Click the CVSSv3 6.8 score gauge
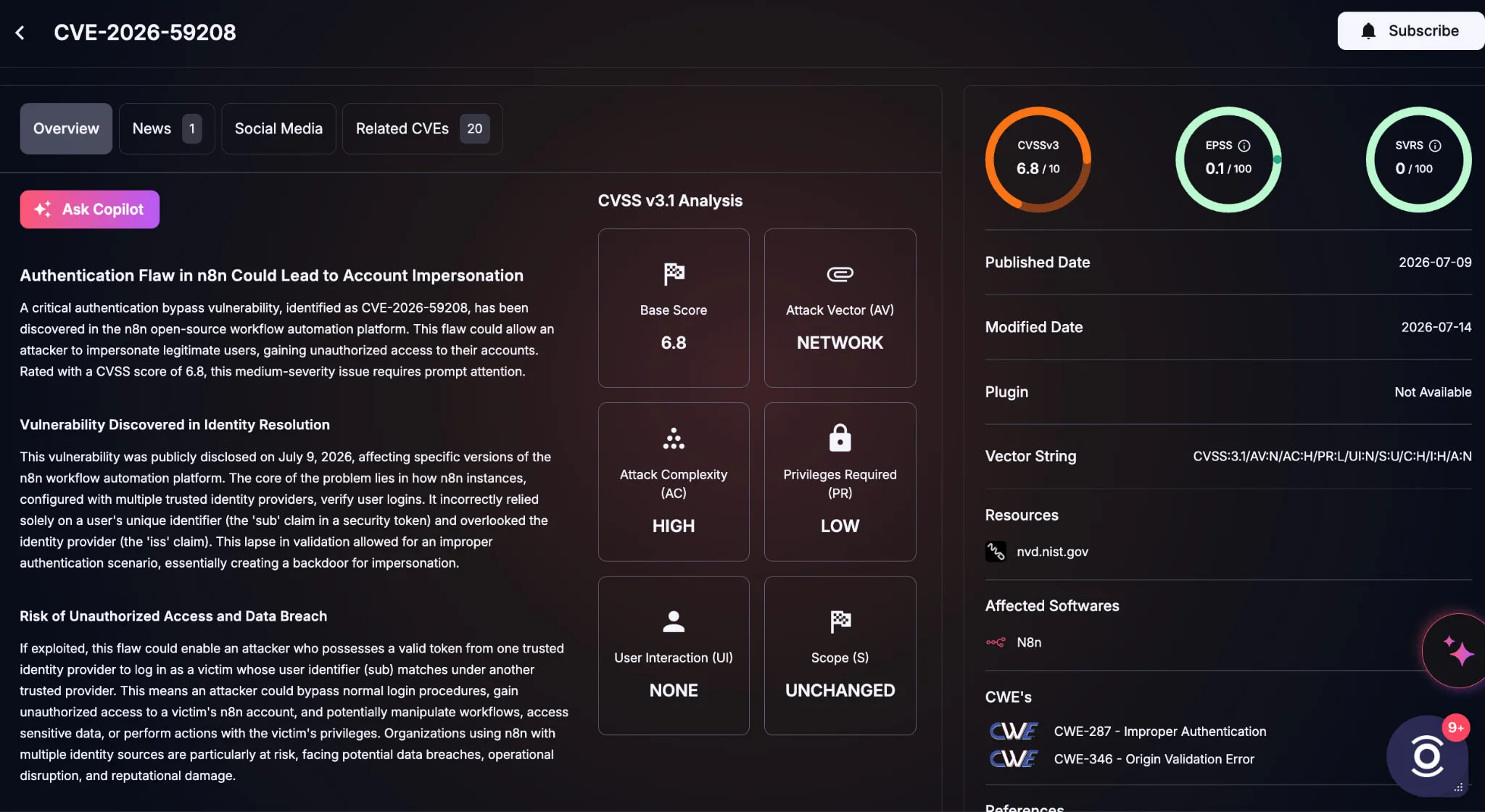Screen dimensions: 1485x812 pos(1038,159)
